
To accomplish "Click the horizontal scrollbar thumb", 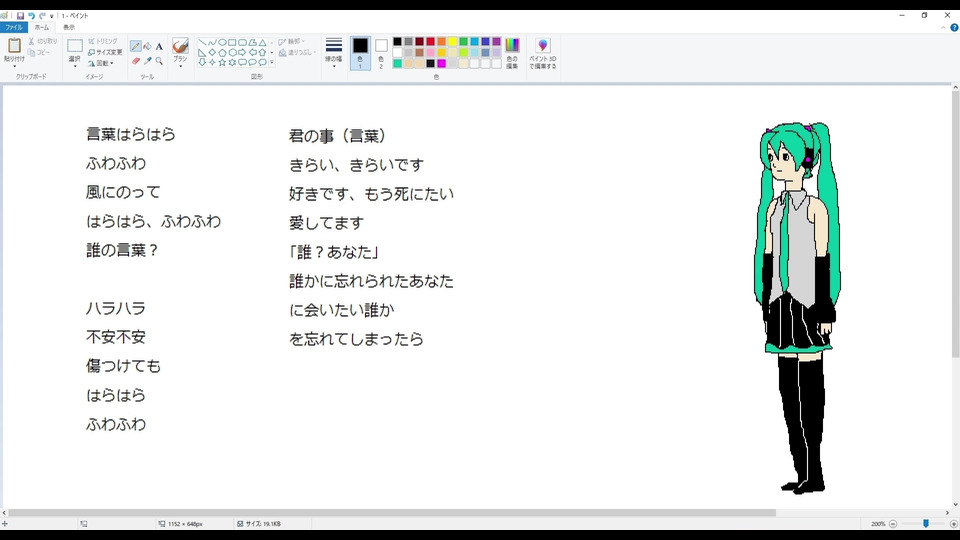I will click(x=392, y=513).
